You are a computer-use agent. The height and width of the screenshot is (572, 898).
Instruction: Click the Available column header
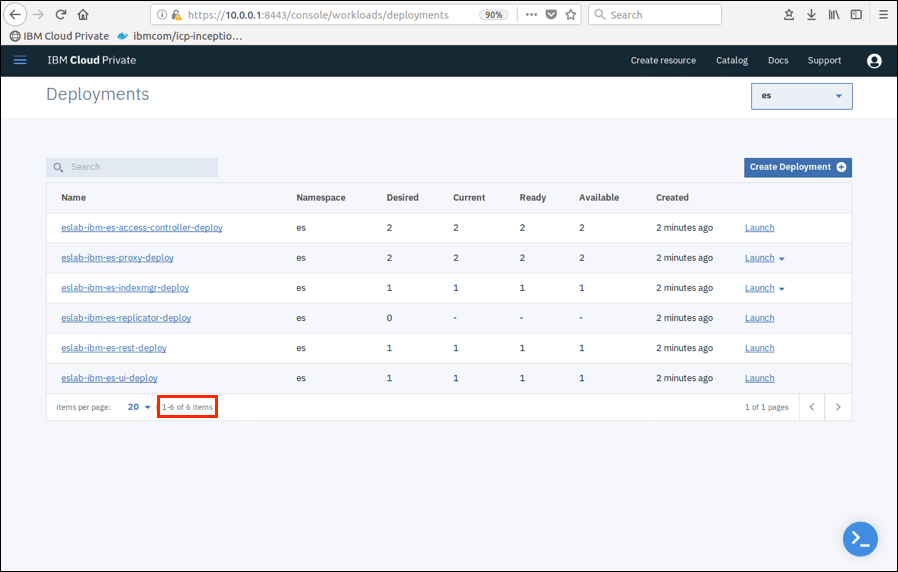coord(599,198)
